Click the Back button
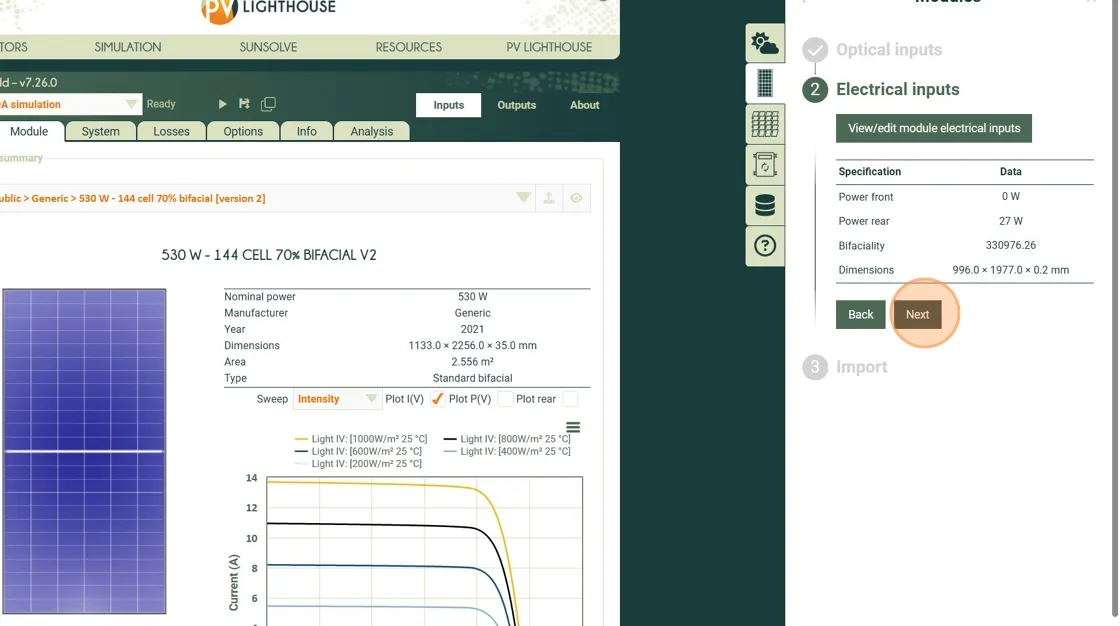1120x626 pixels. pyautogui.click(x=861, y=314)
